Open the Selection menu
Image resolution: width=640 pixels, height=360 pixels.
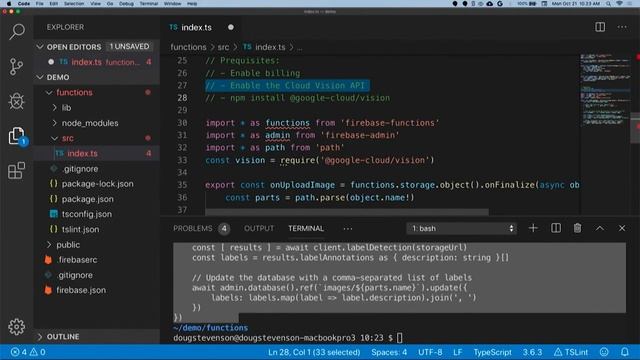[74, 4]
